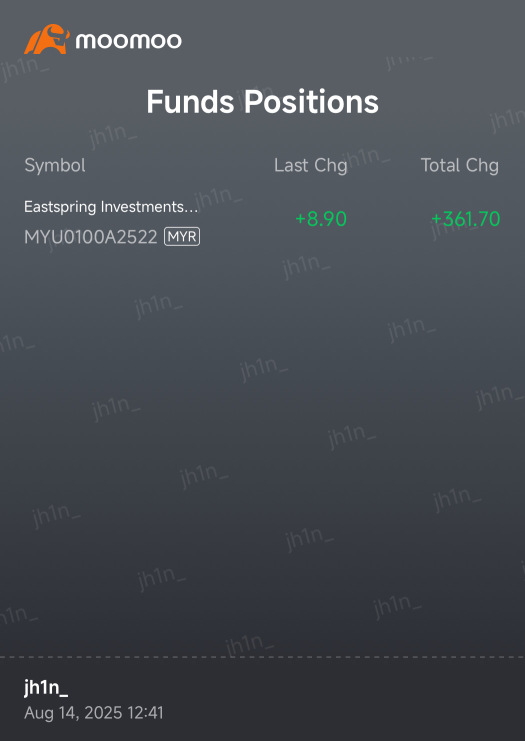
Task: Click the orange moomoo bull logo
Action: (47, 39)
